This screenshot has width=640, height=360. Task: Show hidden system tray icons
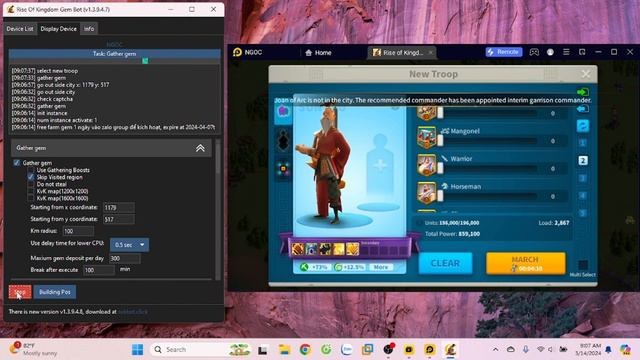click(x=495, y=350)
